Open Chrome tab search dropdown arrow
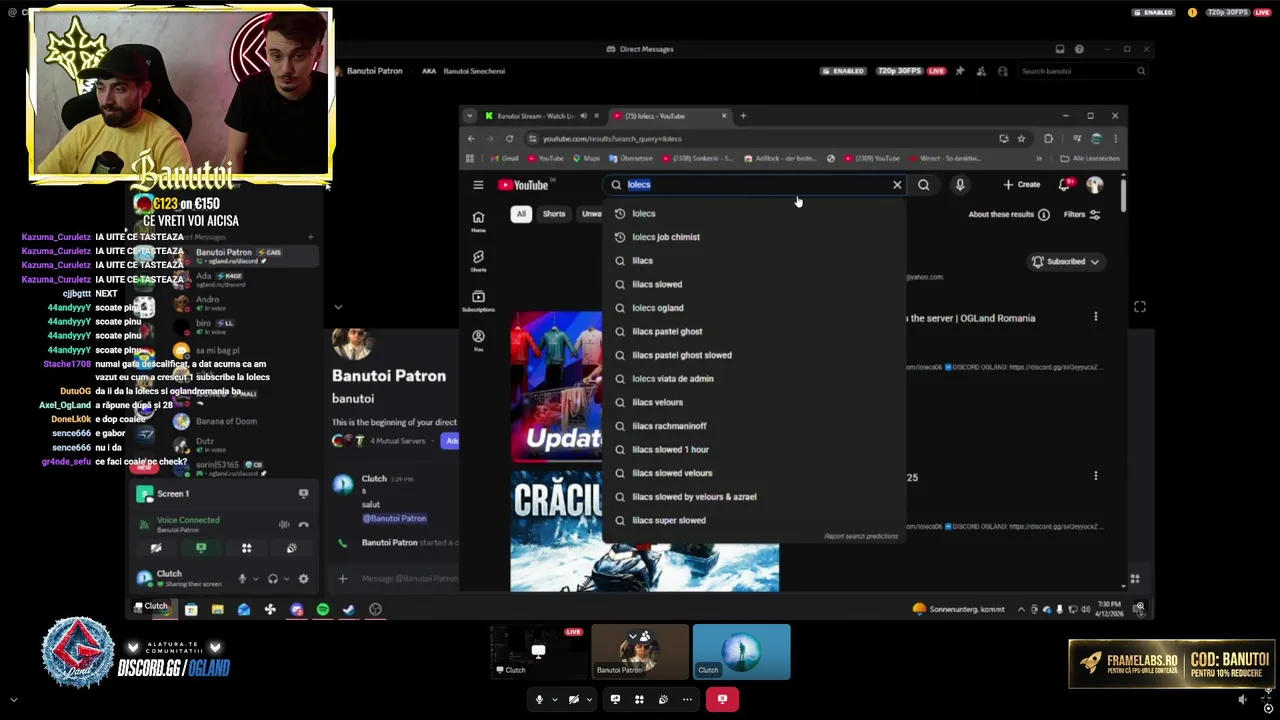This screenshot has width=1280, height=720. 470,116
